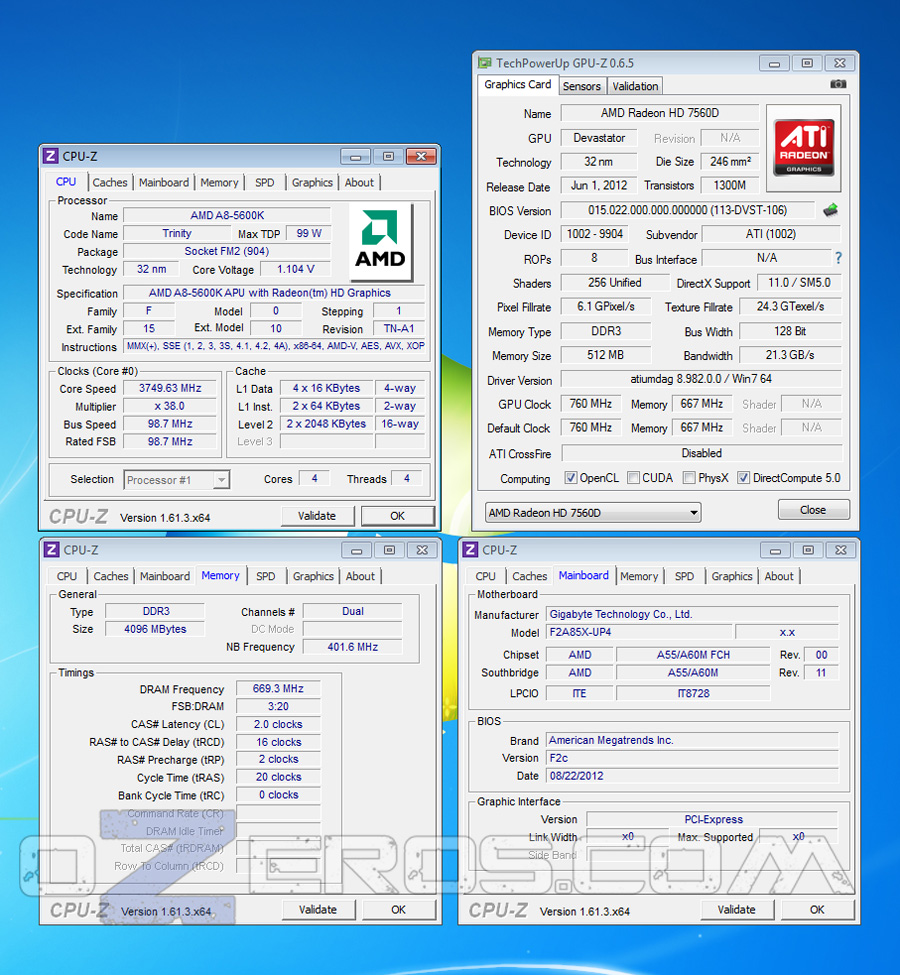The height and width of the screenshot is (975, 900).
Task: Click the GPU-Z title bar app icon
Action: pos(485,63)
